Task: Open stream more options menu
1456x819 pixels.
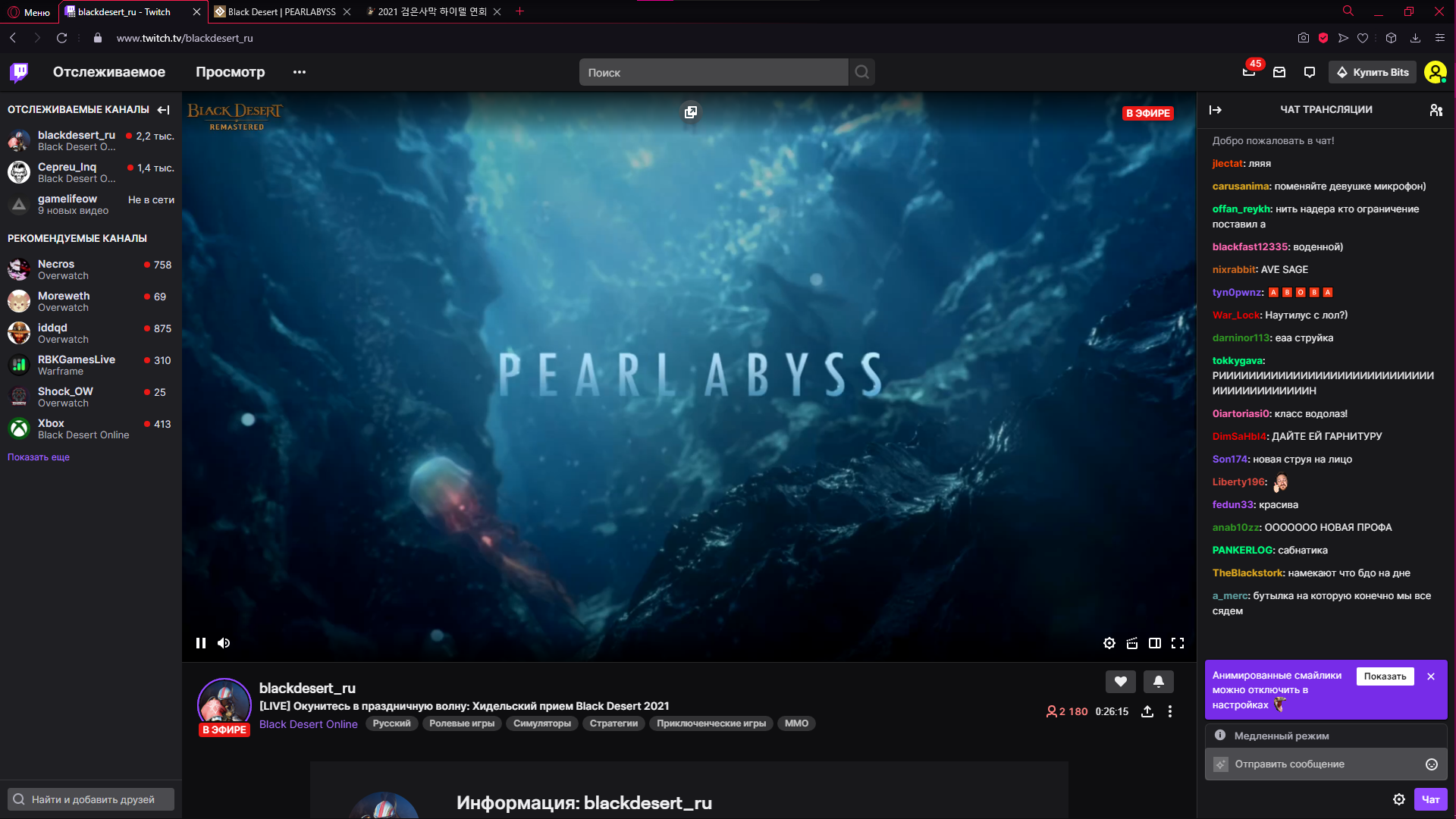Action: (x=1170, y=711)
